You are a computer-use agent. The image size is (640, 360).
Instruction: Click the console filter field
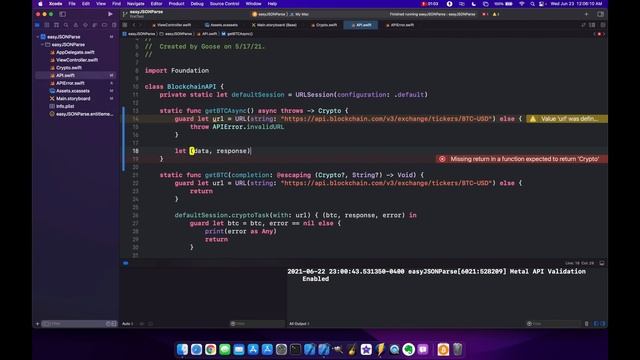tap(553, 324)
